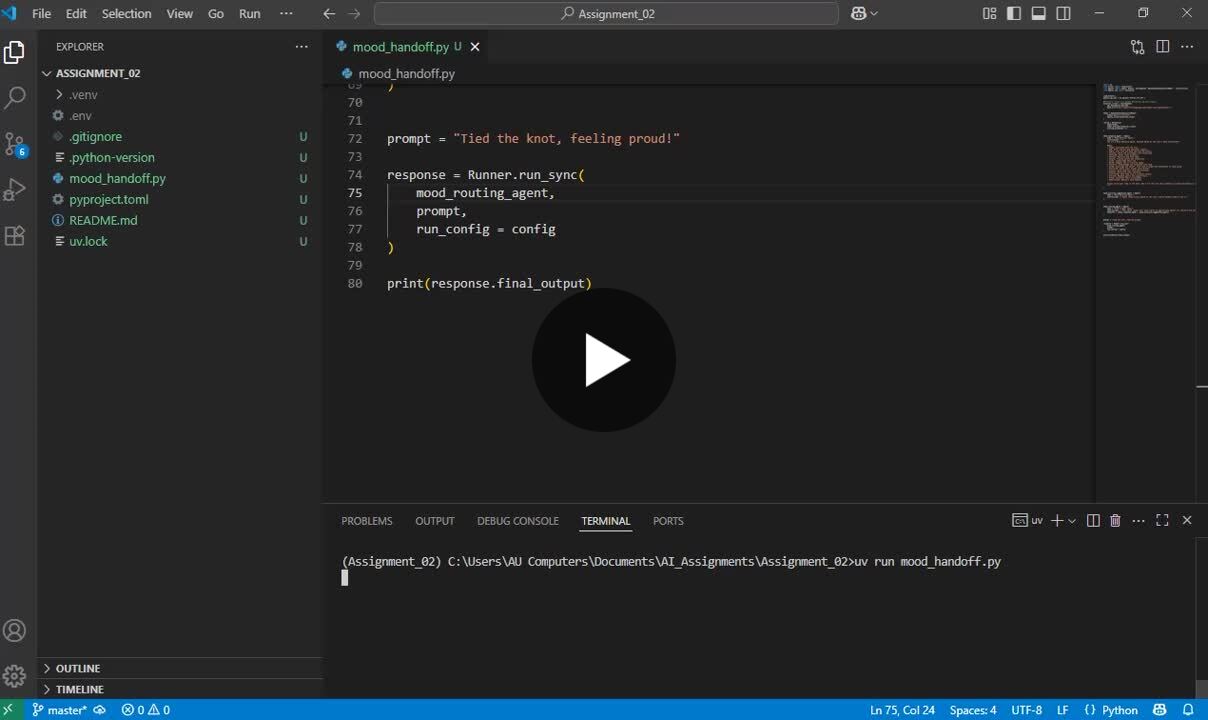This screenshot has height=720, width=1208.
Task: Click the Publish branch cloud icon
Action: (99, 710)
